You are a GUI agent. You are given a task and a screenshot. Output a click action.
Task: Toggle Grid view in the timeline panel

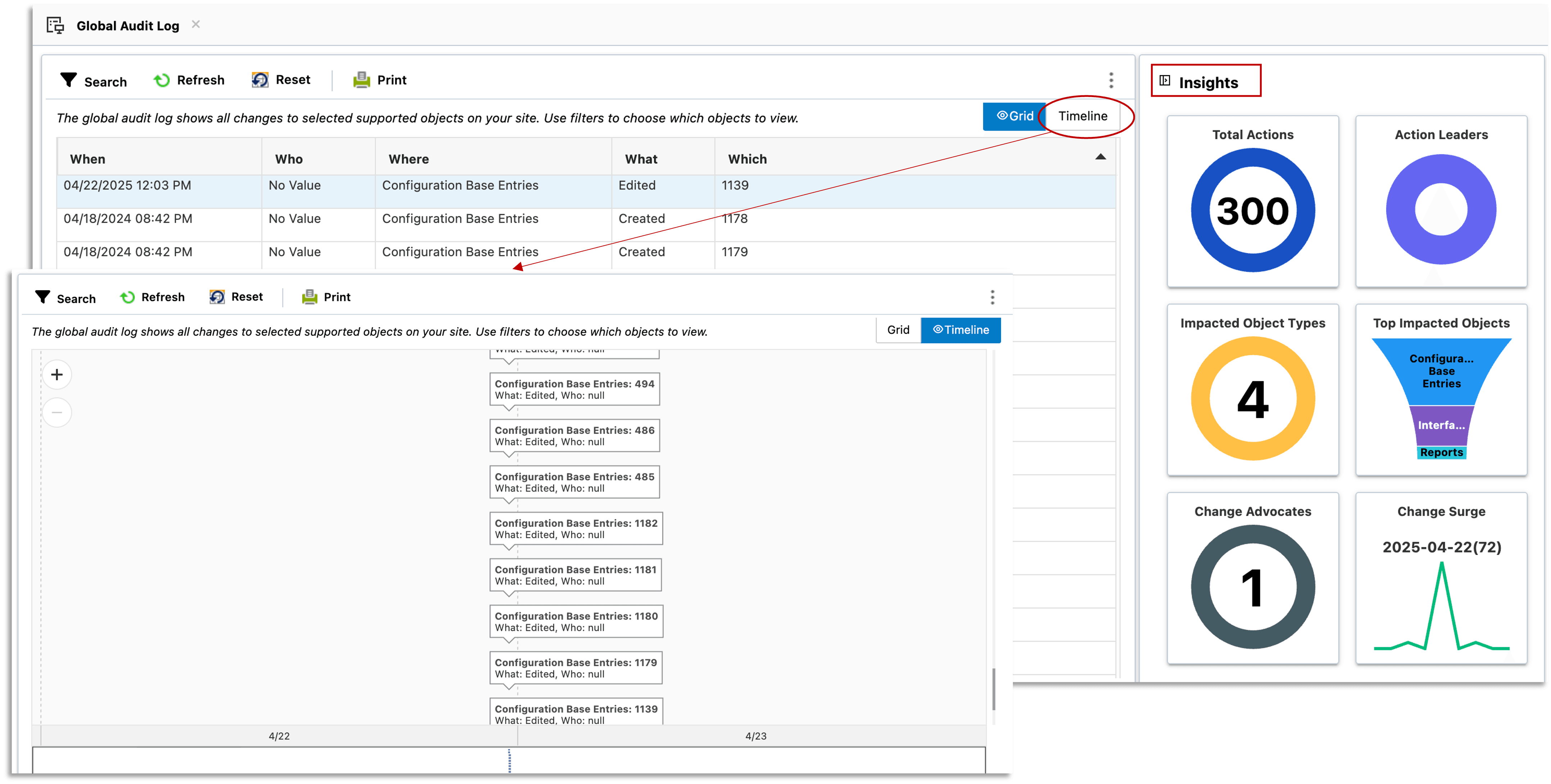[x=898, y=330]
